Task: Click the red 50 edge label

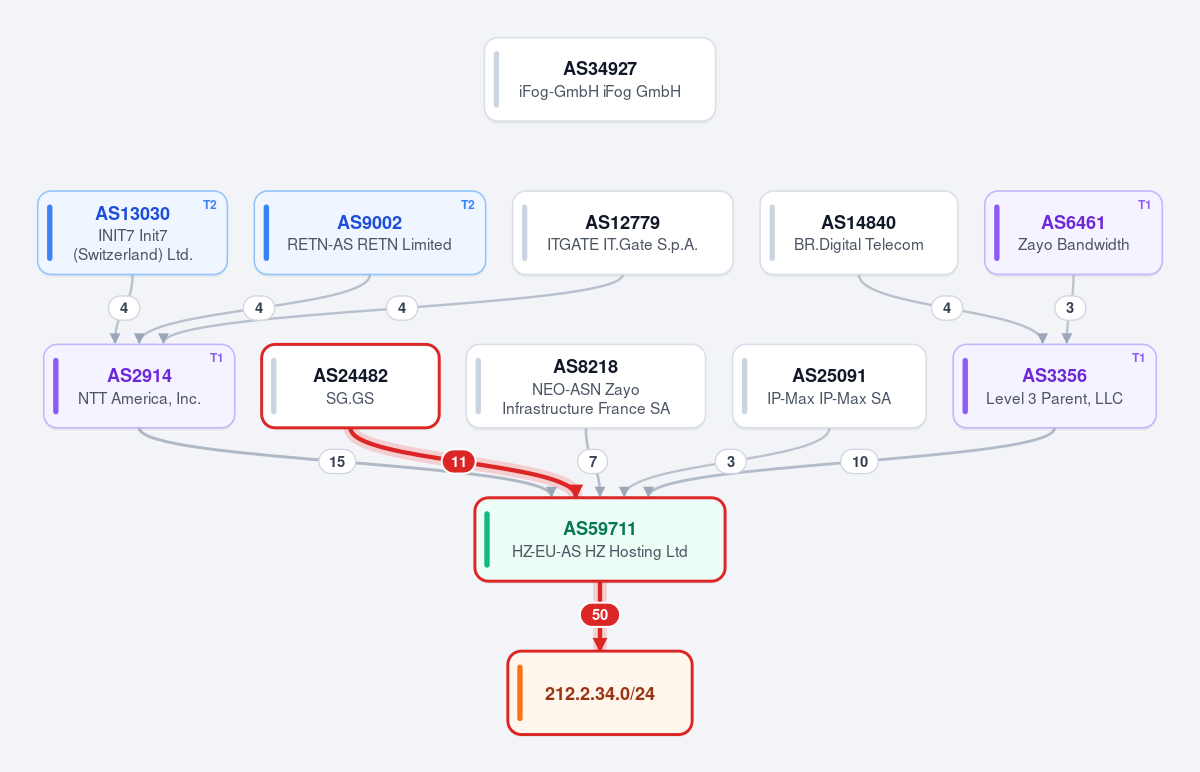Action: click(x=600, y=615)
